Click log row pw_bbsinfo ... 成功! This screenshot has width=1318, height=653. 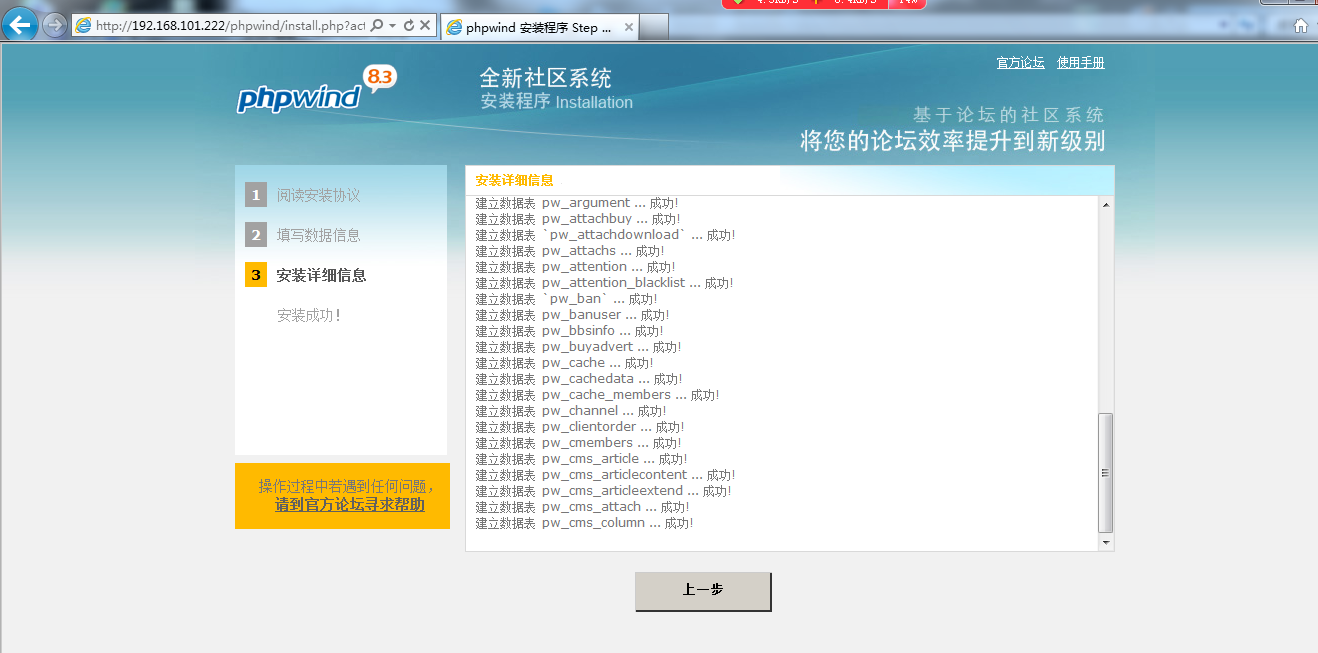[569, 331]
